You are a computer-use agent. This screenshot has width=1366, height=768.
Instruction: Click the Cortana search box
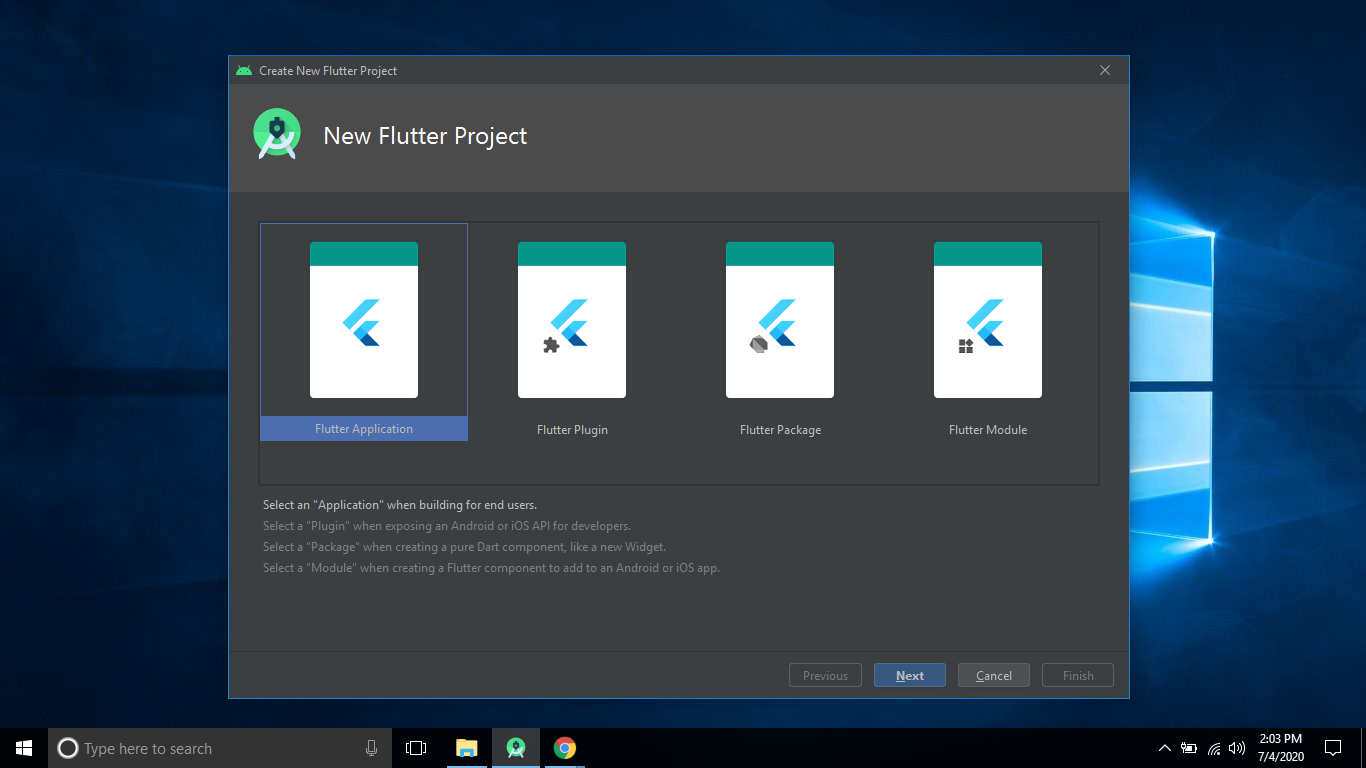click(200, 748)
